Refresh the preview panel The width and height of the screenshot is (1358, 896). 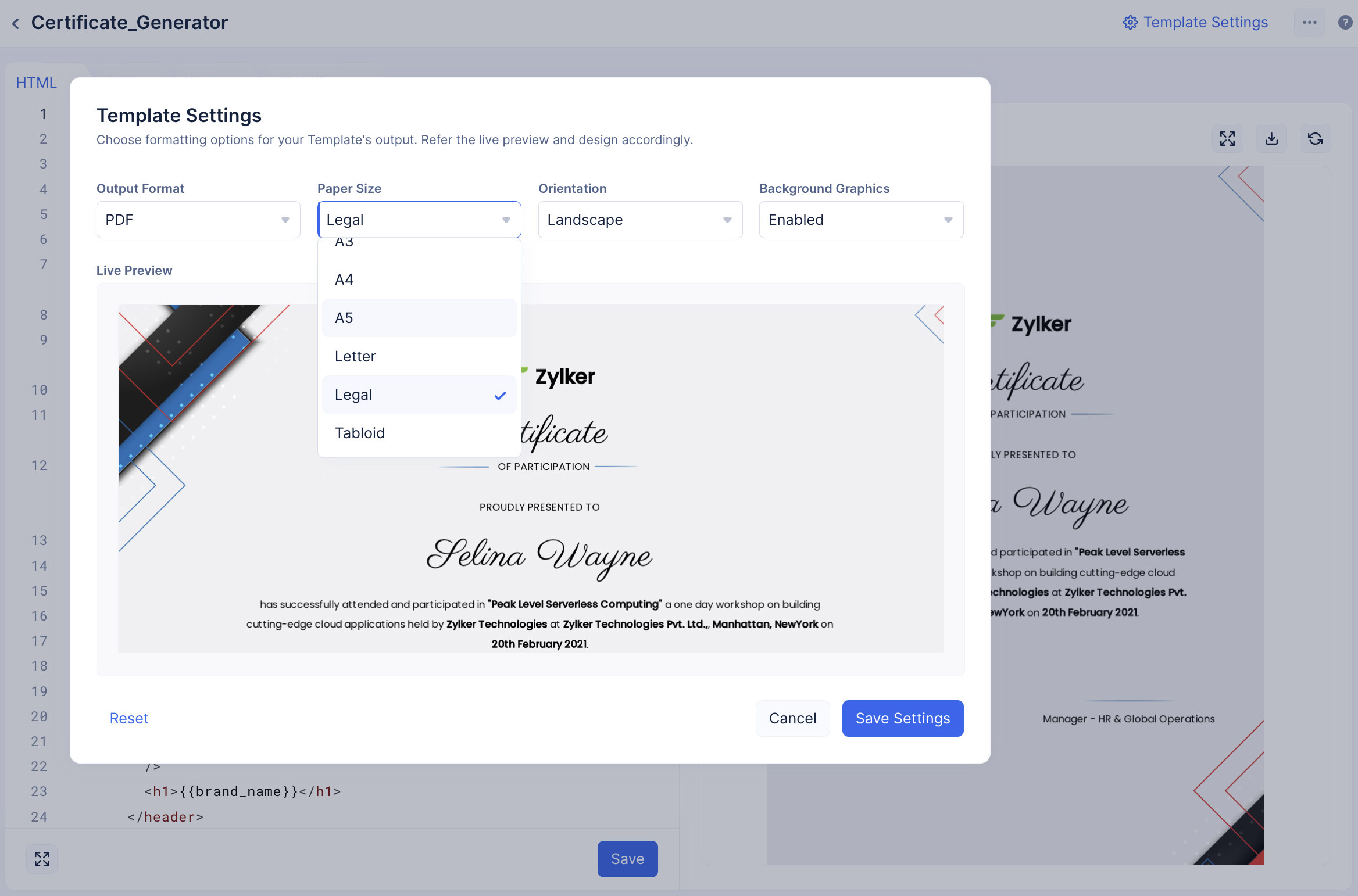(x=1315, y=138)
